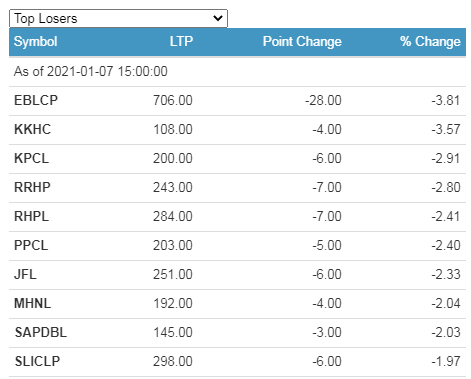Screen dimensions: 471x379
Task: Open the RHPL symbol link
Action: pos(31,216)
